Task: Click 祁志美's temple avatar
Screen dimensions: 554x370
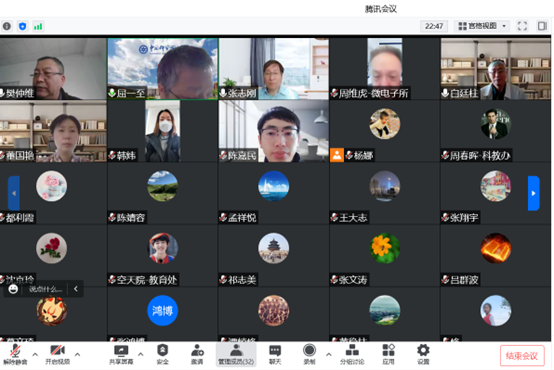Action: (x=273, y=248)
